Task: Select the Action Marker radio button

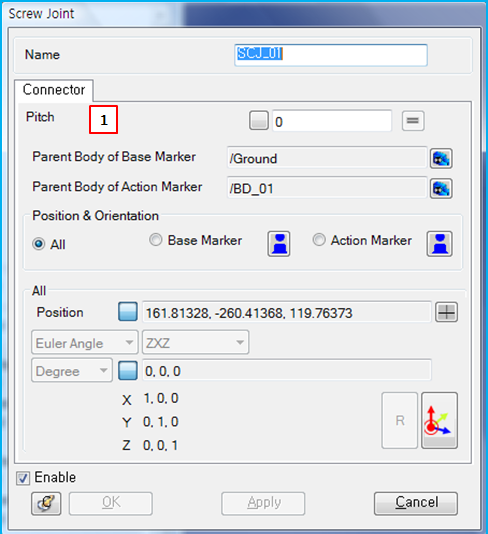Action: [319, 240]
